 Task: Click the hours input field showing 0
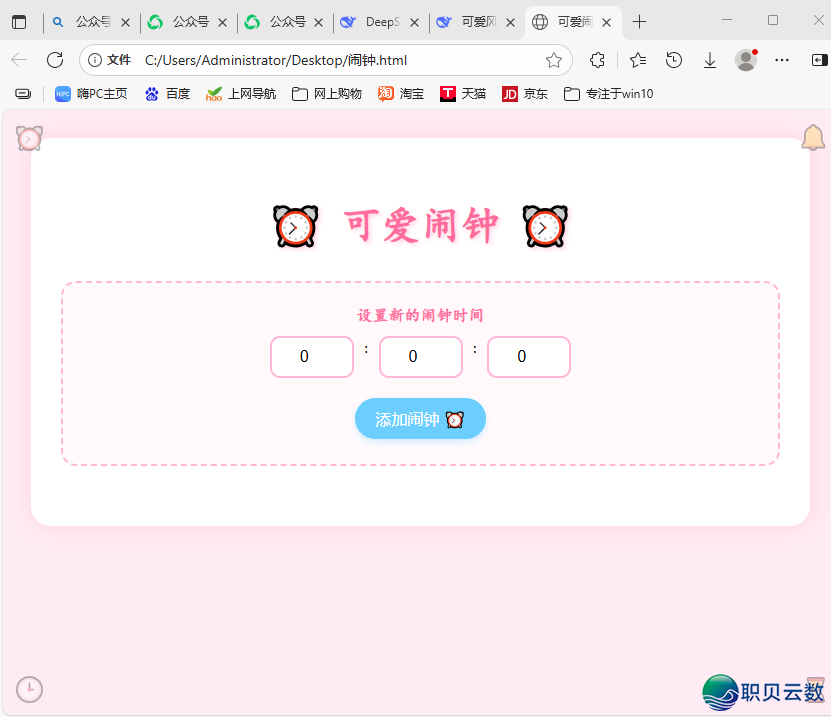(x=311, y=357)
